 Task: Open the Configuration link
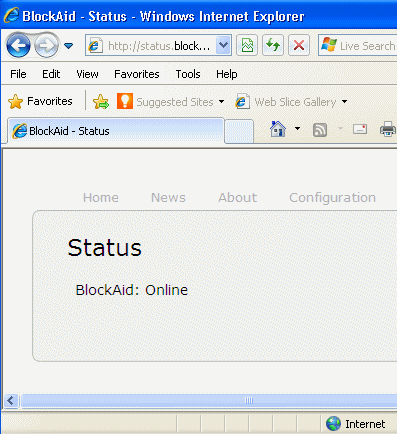point(332,198)
